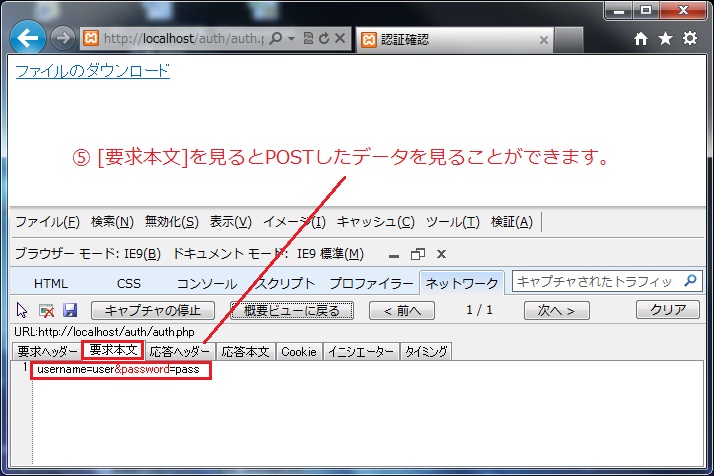Maximize the browser window
This screenshot has width=714, height=476.
coord(645,10)
